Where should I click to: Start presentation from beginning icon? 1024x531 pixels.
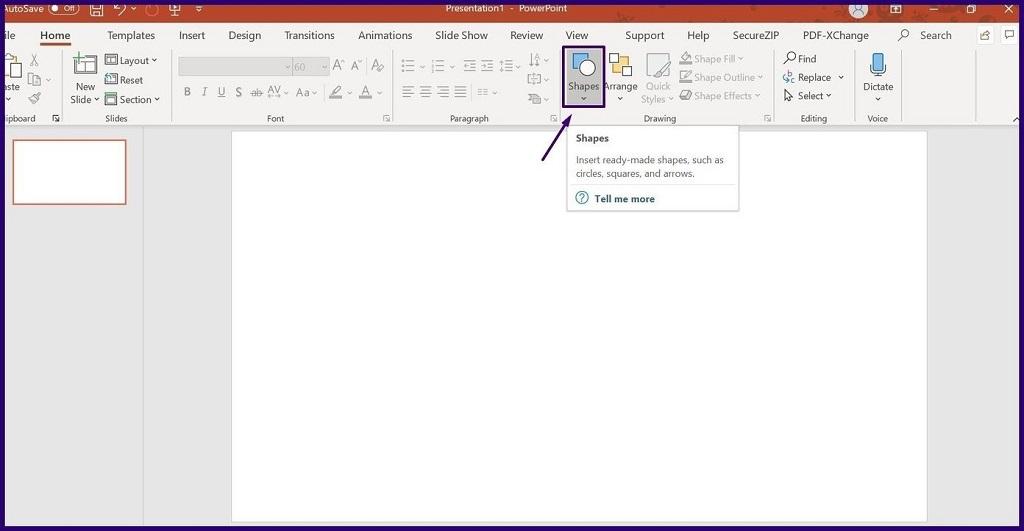coord(174,9)
